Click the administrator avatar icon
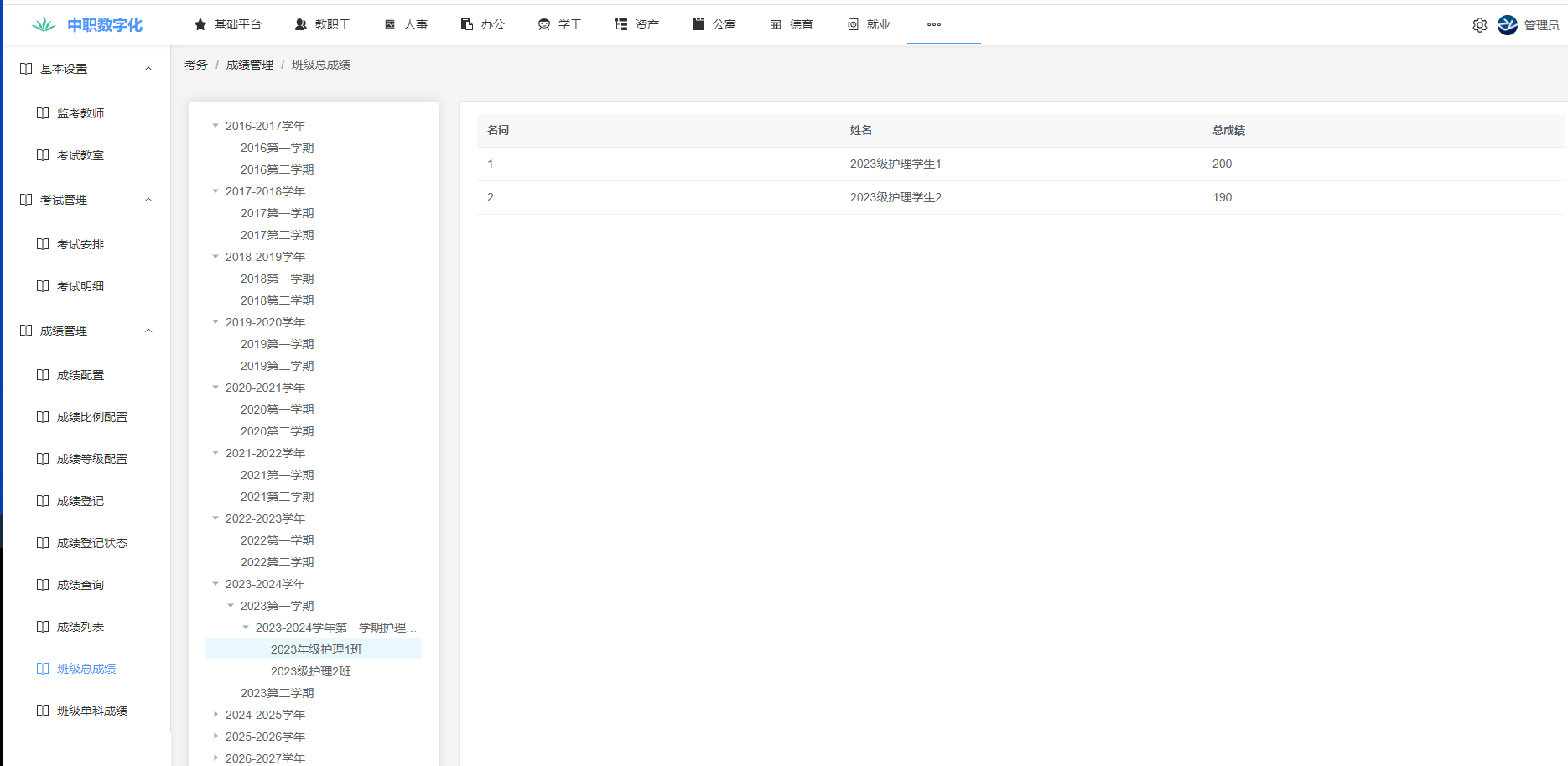Screen dimensions: 1568x766 1507,25
